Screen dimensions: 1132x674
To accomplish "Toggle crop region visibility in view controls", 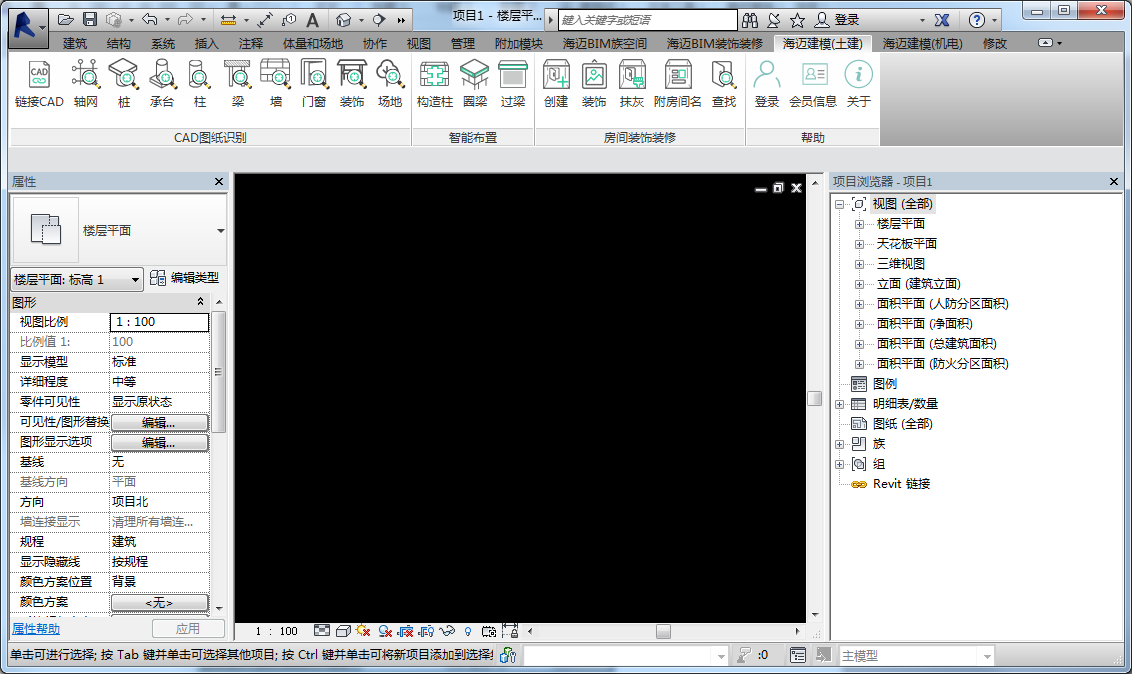I will [427, 631].
